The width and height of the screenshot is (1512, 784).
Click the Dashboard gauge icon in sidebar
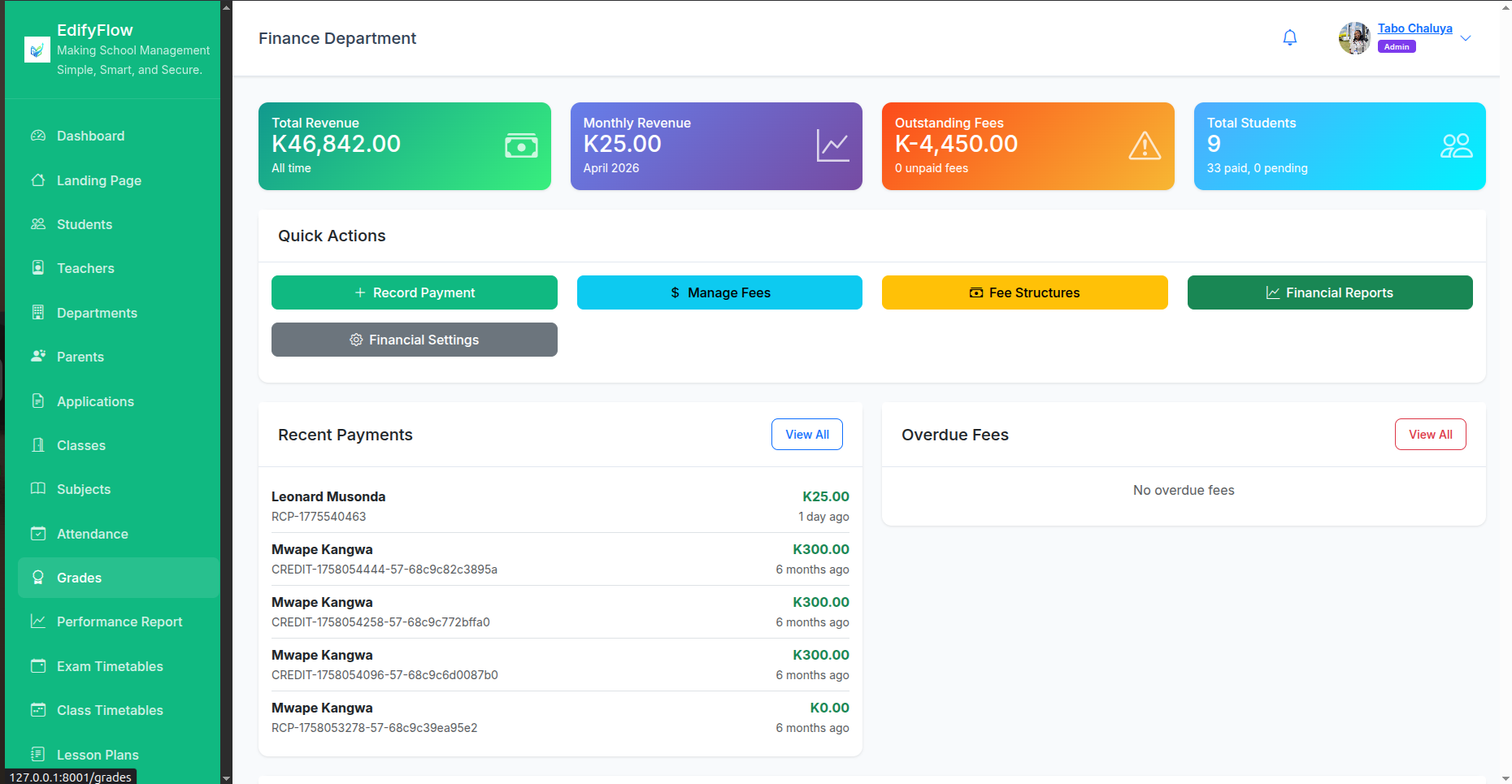click(x=38, y=136)
